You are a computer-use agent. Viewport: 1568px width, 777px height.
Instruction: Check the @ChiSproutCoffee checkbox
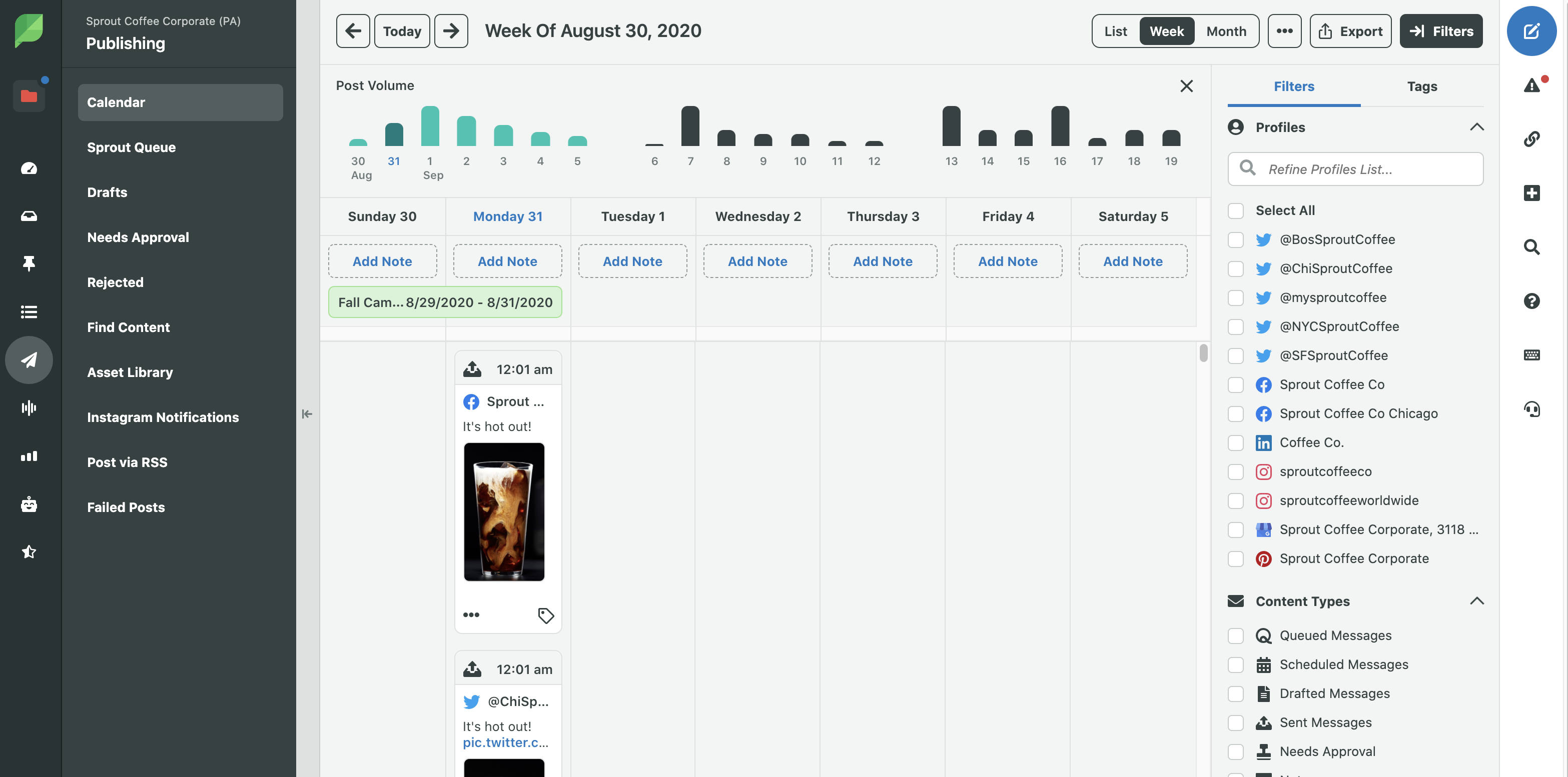click(x=1235, y=268)
